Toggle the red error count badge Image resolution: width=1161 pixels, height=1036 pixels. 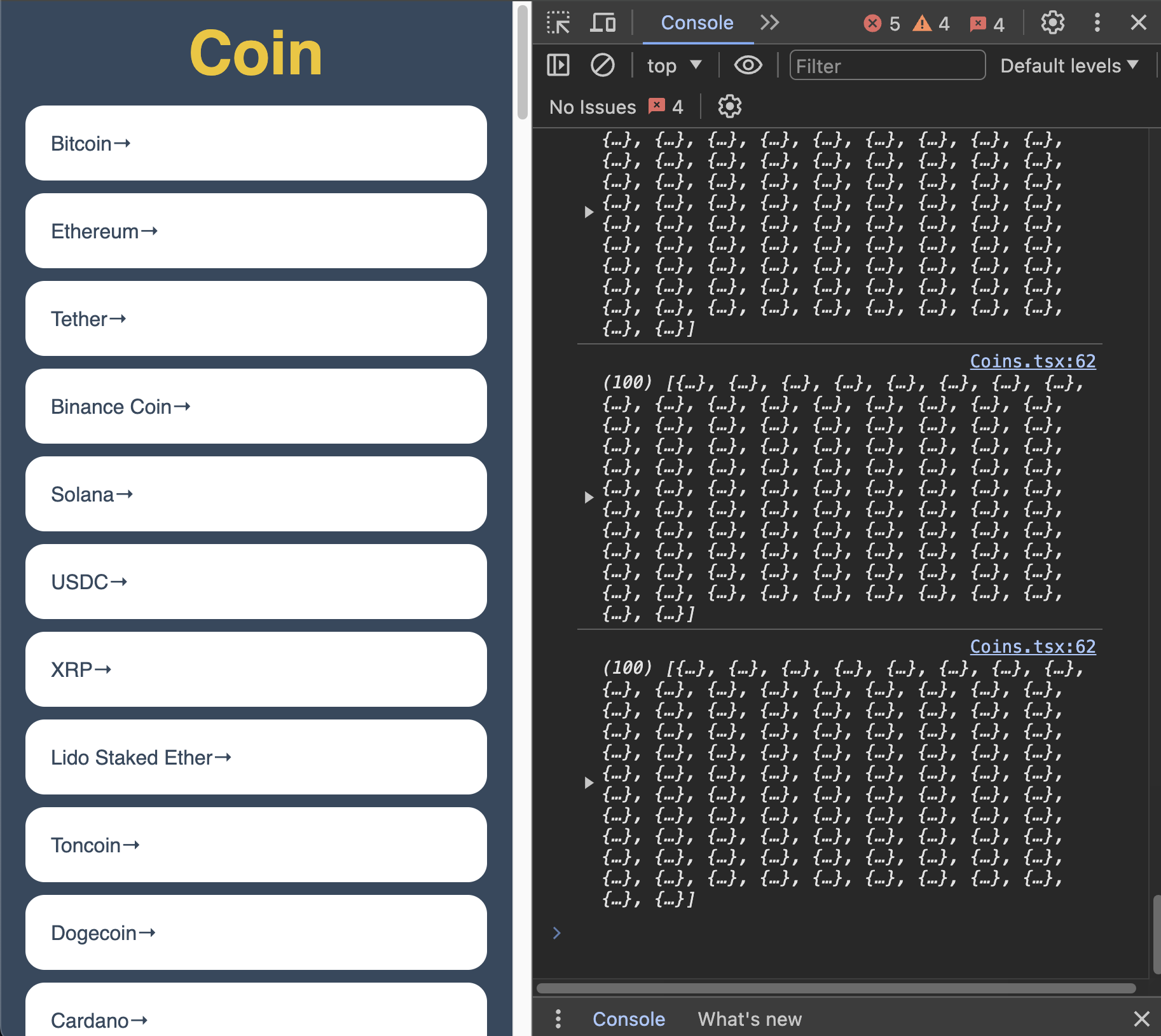(x=883, y=23)
